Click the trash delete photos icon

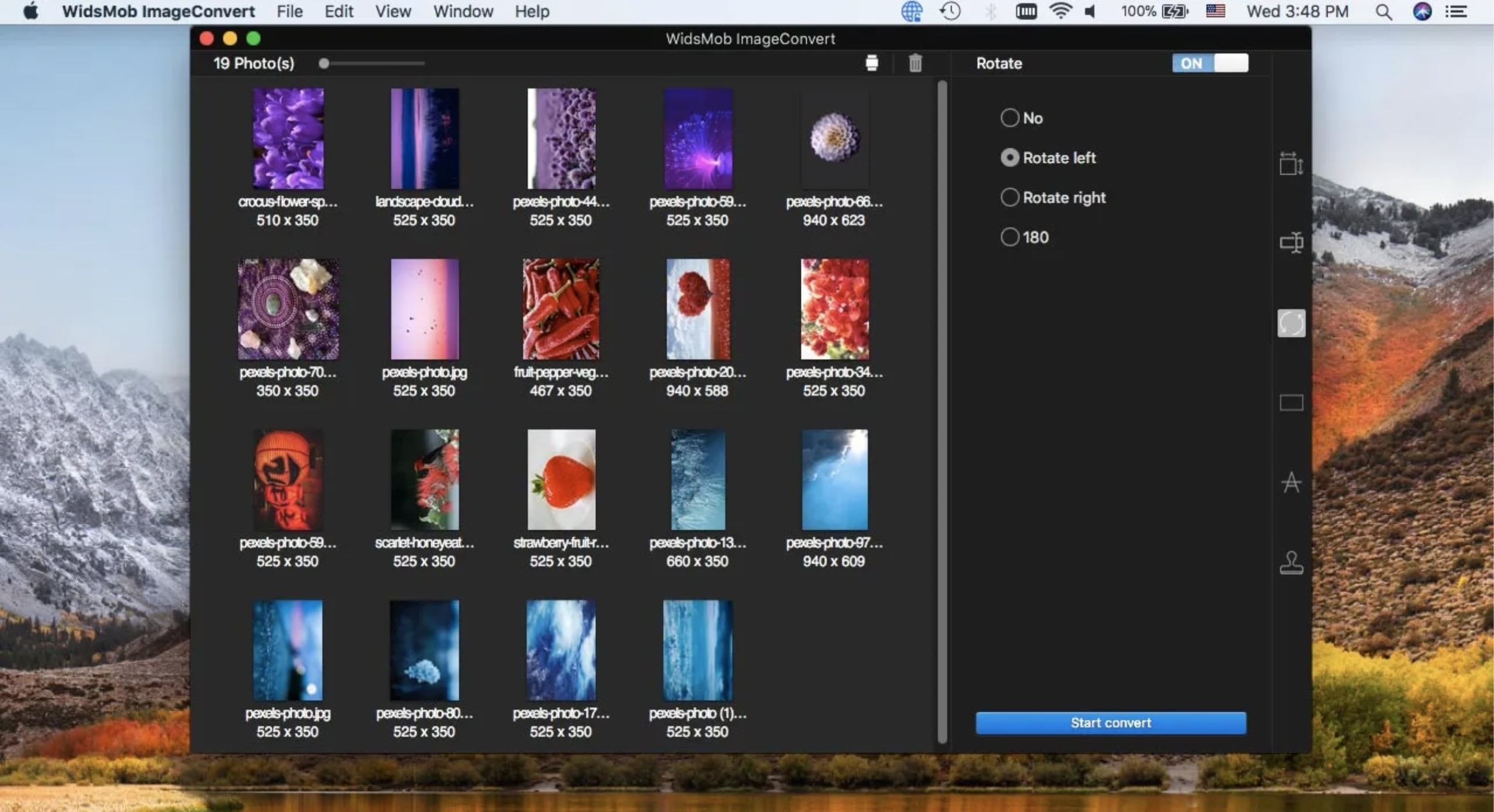click(915, 63)
